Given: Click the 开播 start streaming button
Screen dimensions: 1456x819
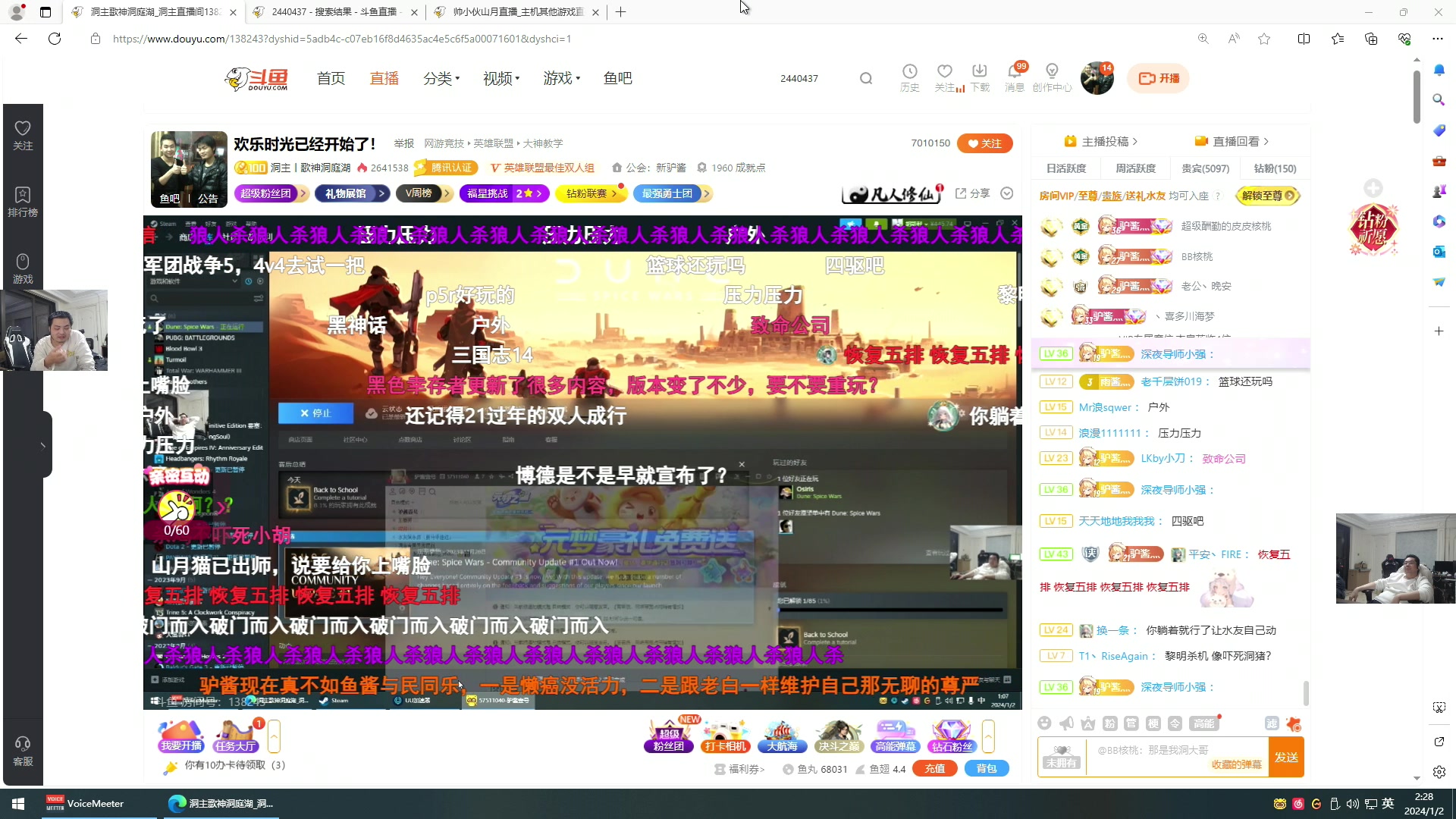Looking at the screenshot, I should [x=1159, y=78].
